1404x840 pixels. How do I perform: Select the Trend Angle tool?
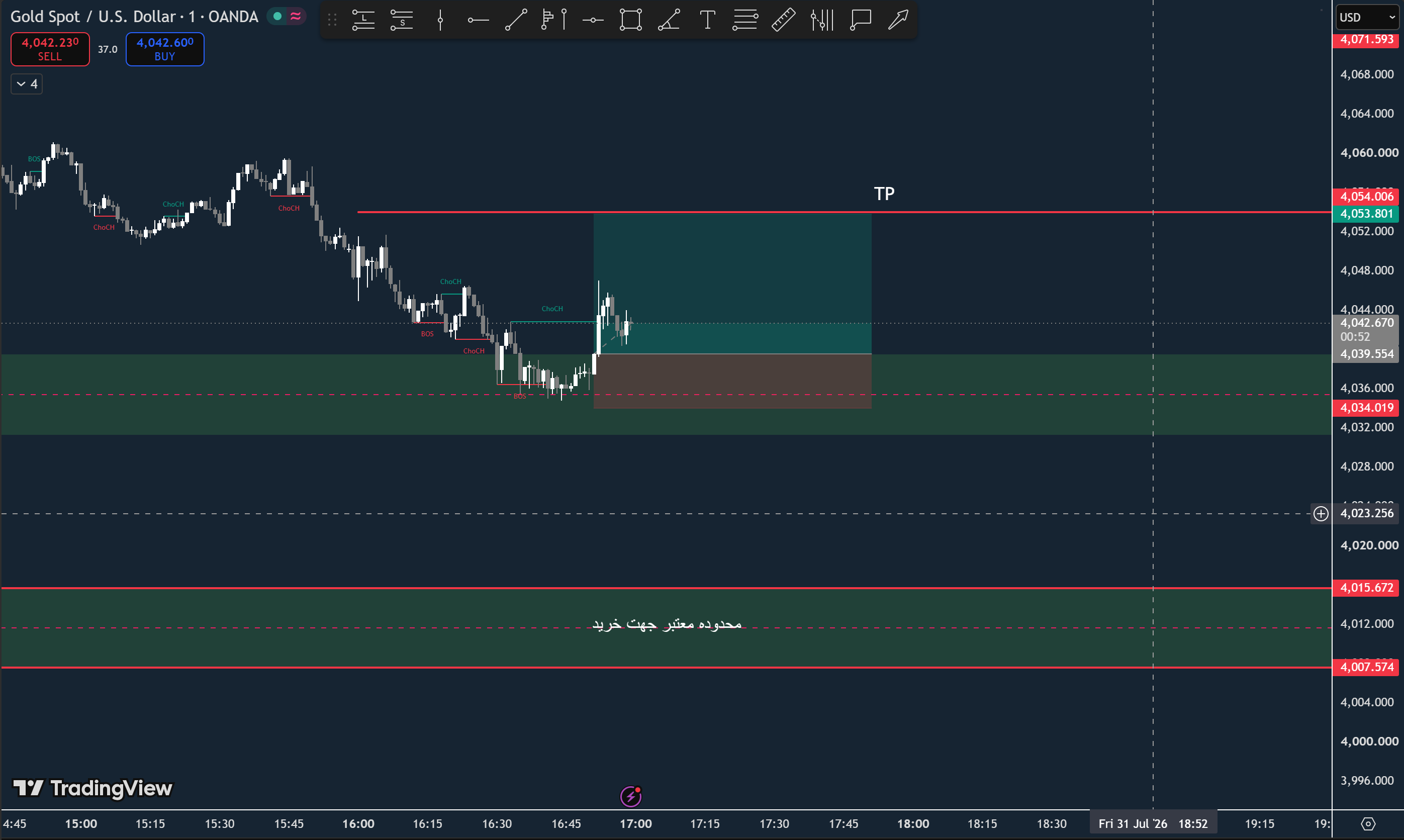coord(669,20)
